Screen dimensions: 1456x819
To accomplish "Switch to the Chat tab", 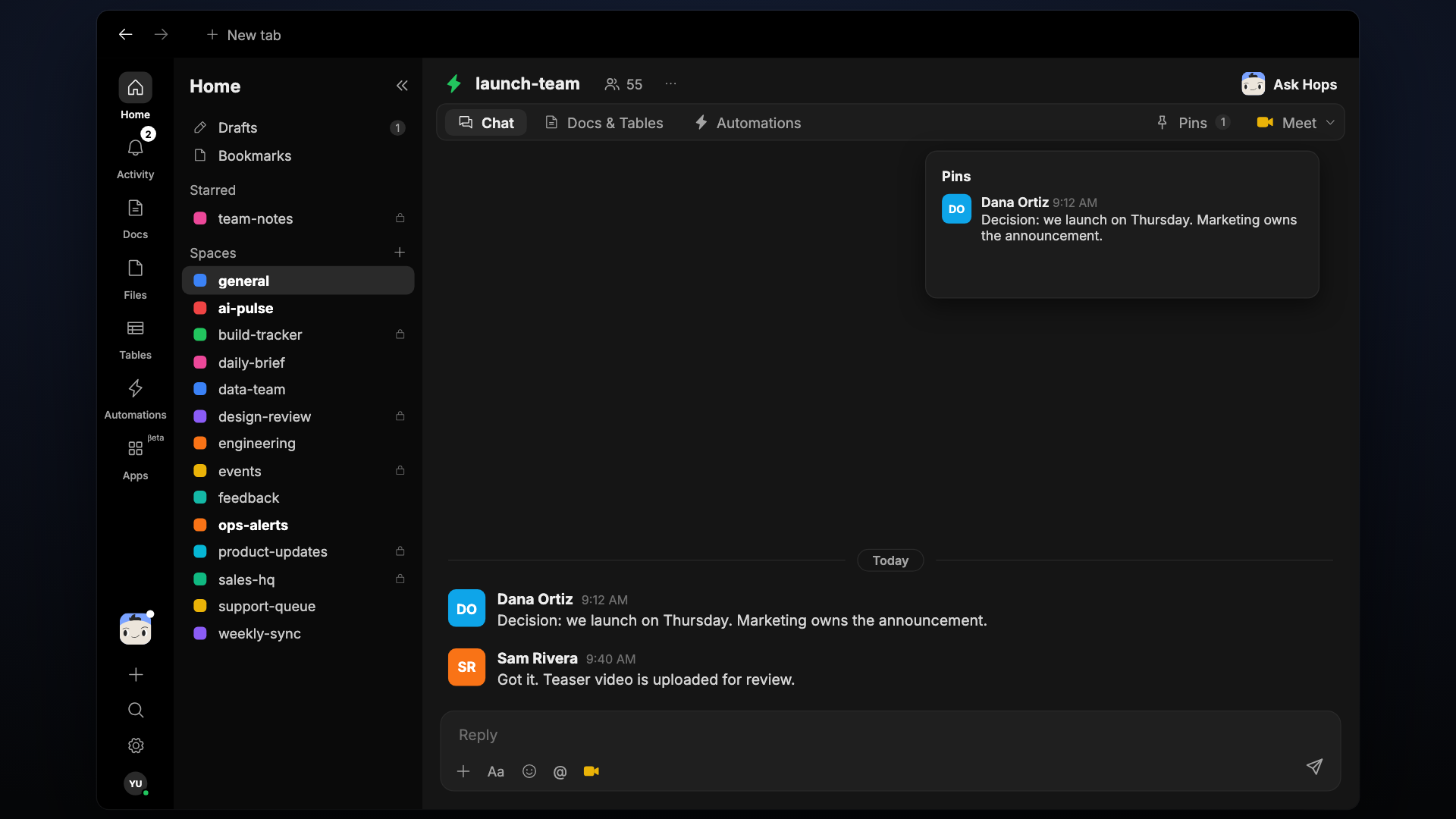I will point(486,123).
